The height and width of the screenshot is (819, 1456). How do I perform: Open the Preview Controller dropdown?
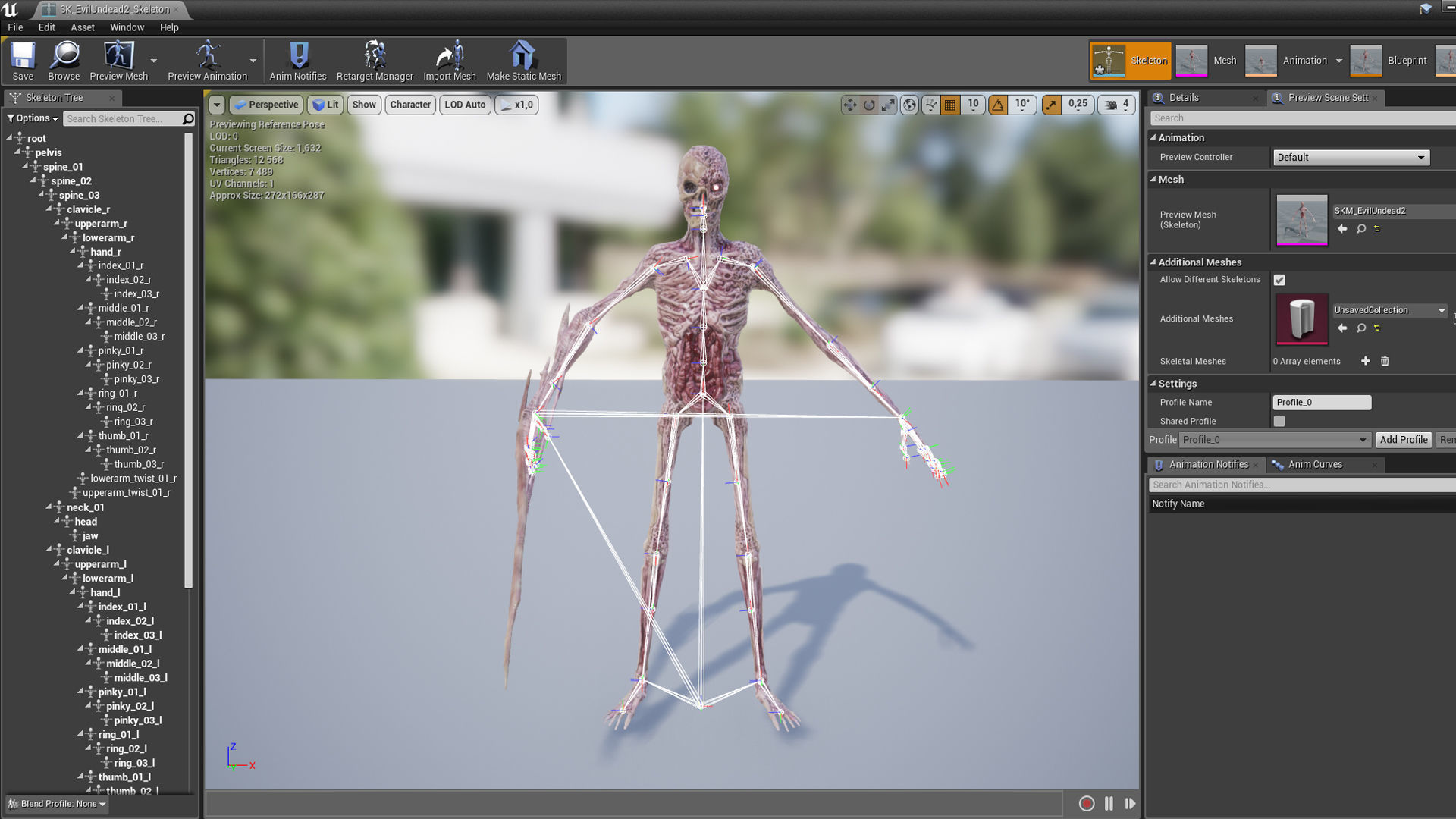1351,157
